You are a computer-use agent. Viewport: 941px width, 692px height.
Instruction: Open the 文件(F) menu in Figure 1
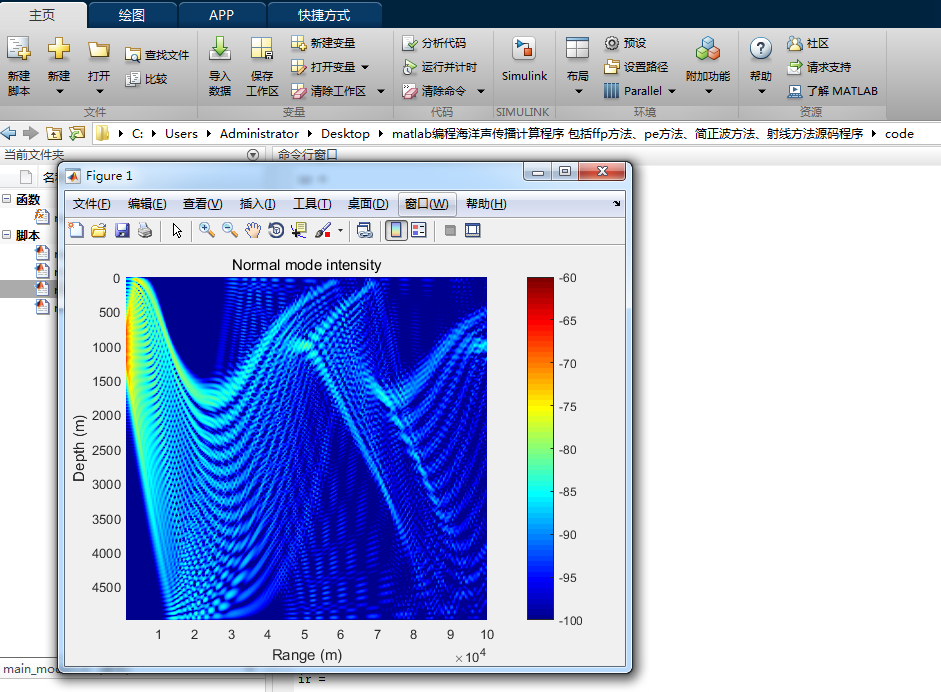coord(91,204)
